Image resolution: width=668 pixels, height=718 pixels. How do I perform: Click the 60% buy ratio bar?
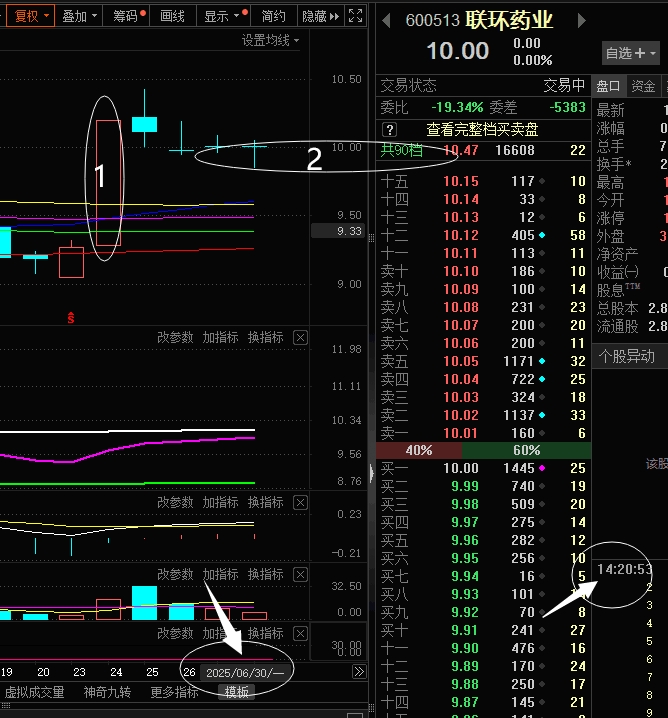pyautogui.click(x=527, y=451)
